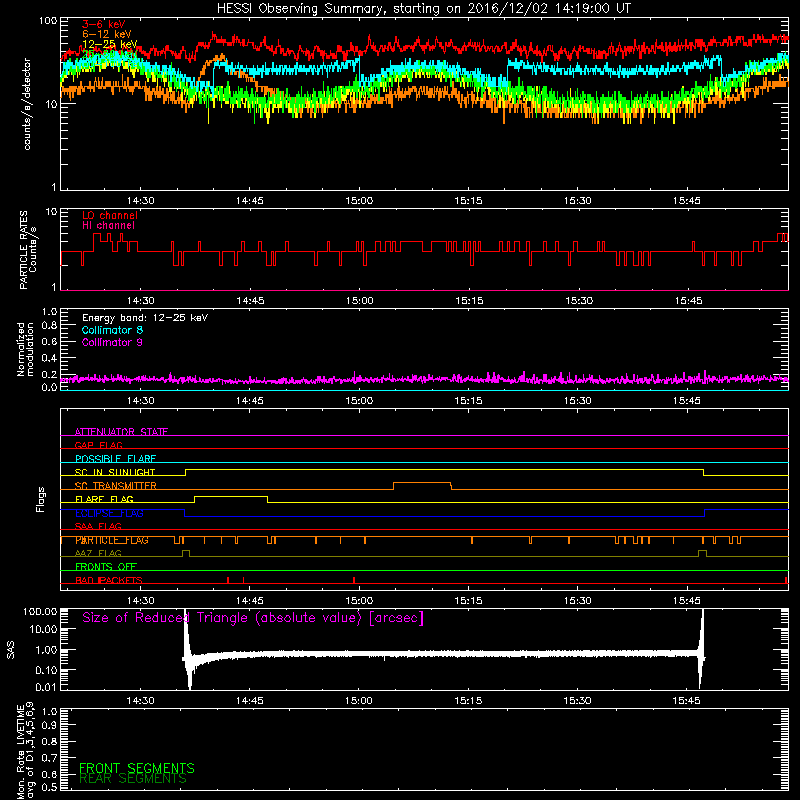800x800 pixels.
Task: Click the FRONTS_OFF flag label
Action: pos(106,567)
